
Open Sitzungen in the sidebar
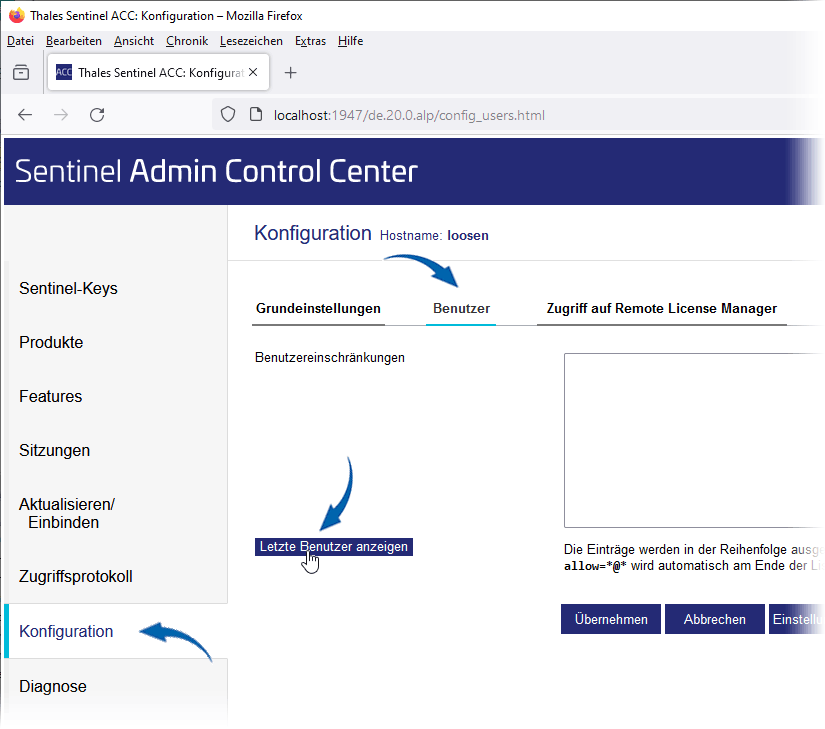pos(54,451)
